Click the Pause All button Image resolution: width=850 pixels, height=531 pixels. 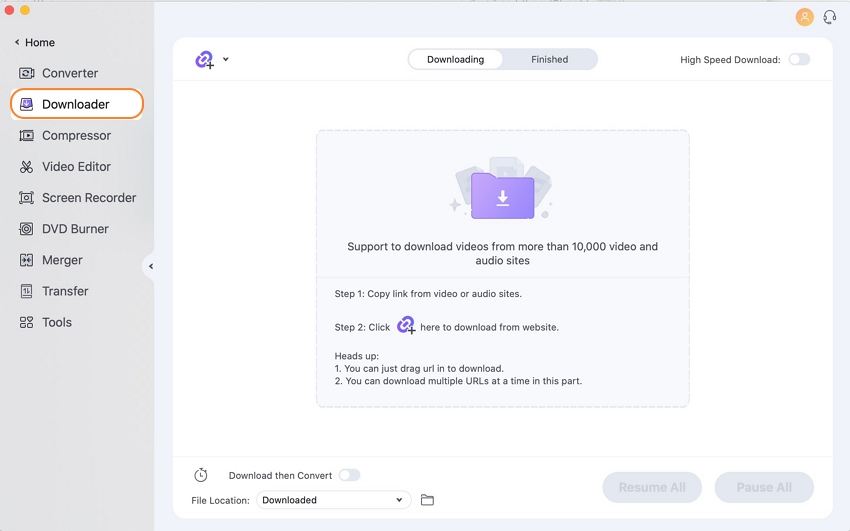coord(764,487)
